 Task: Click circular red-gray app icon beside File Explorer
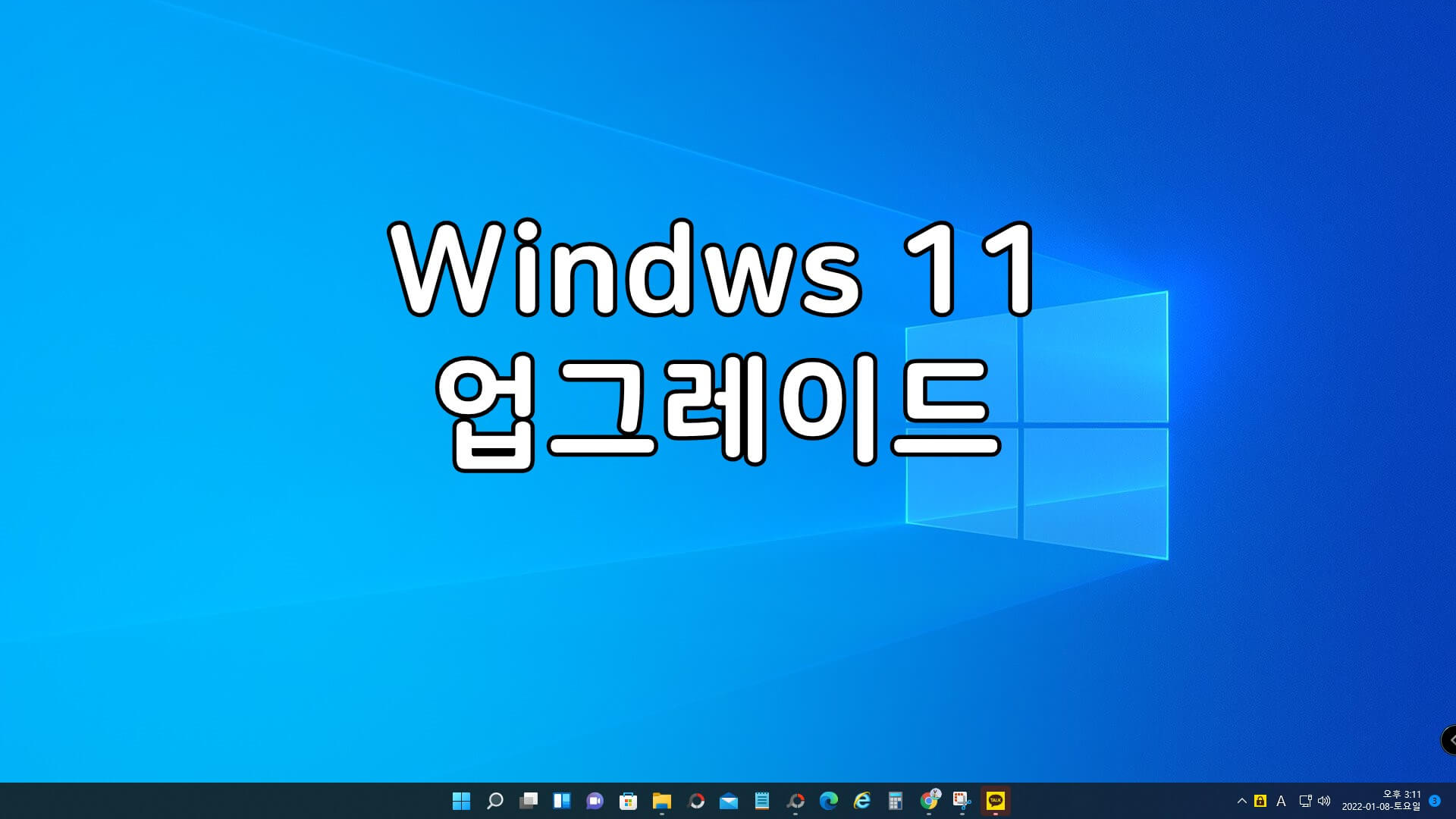pyautogui.click(x=695, y=801)
